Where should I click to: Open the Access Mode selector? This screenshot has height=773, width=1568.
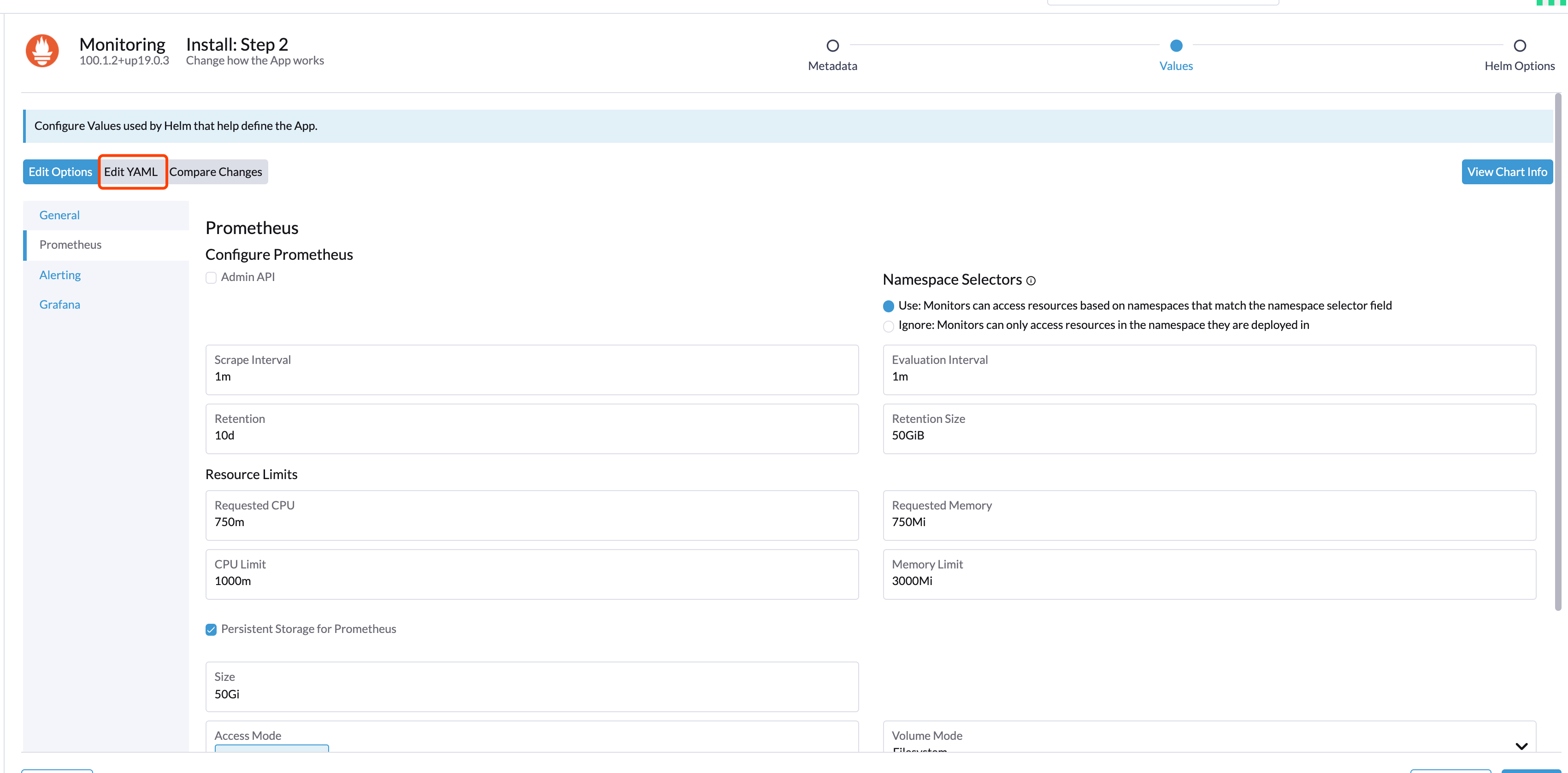271,747
